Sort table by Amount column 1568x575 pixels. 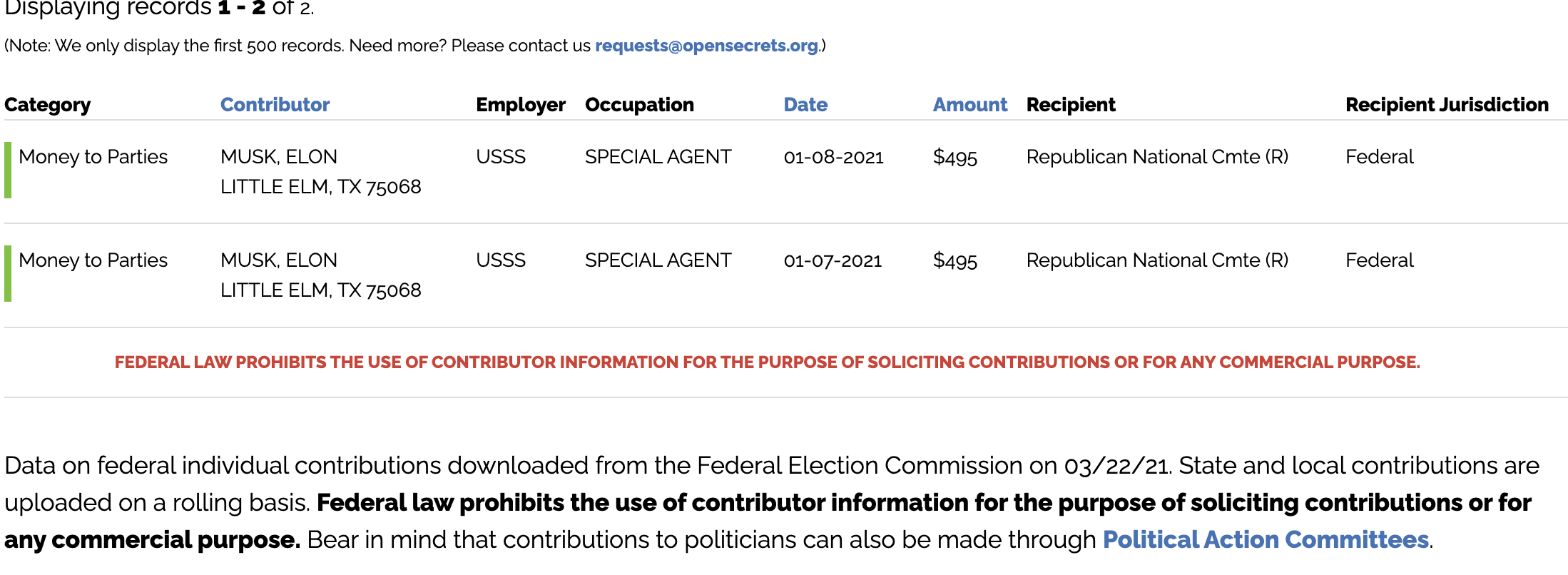tap(970, 105)
